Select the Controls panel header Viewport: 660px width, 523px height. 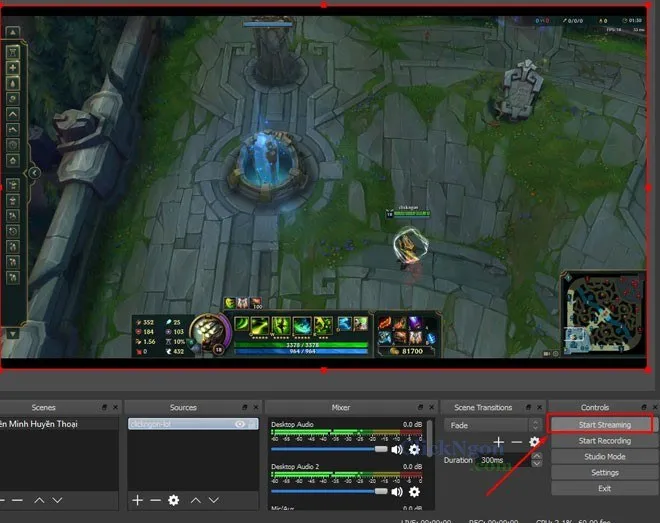click(x=594, y=407)
